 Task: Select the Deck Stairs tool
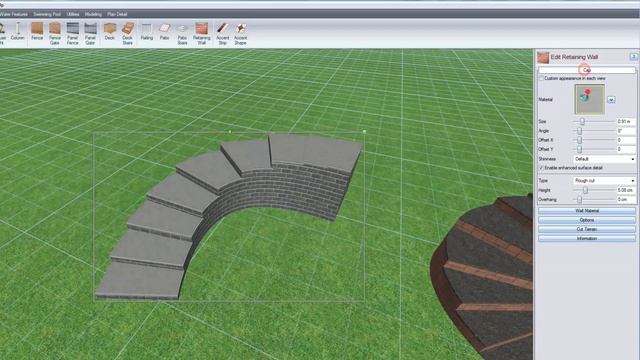tap(128, 33)
